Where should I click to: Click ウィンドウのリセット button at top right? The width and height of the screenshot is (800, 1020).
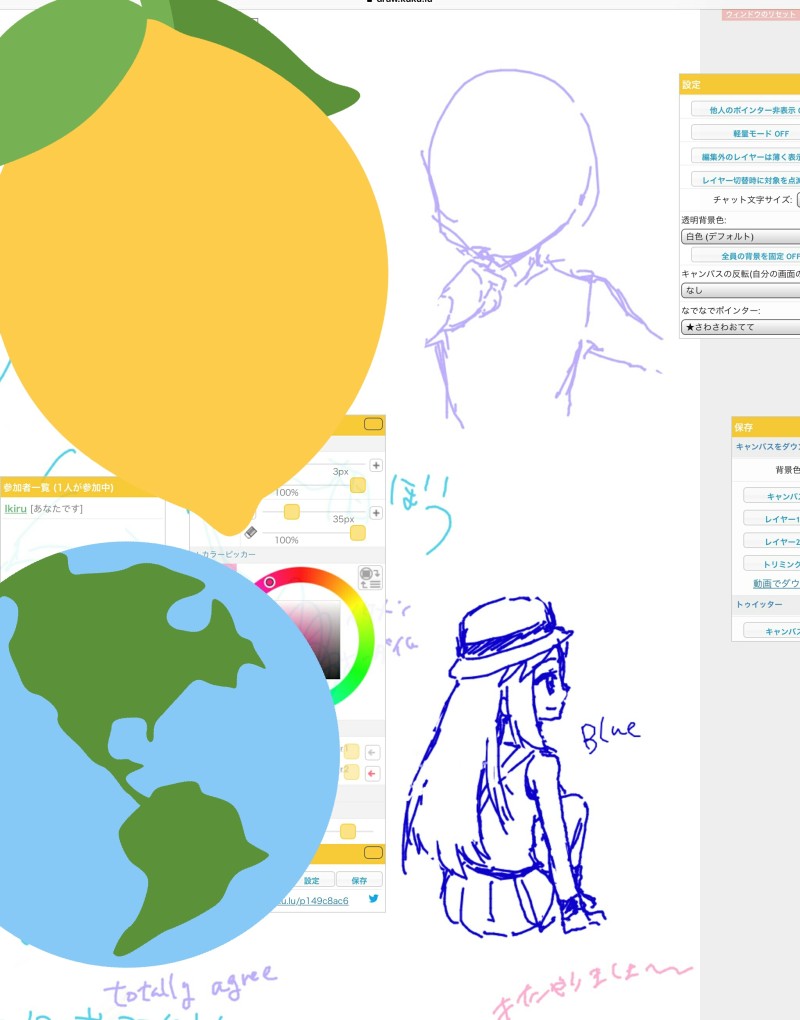click(x=760, y=14)
